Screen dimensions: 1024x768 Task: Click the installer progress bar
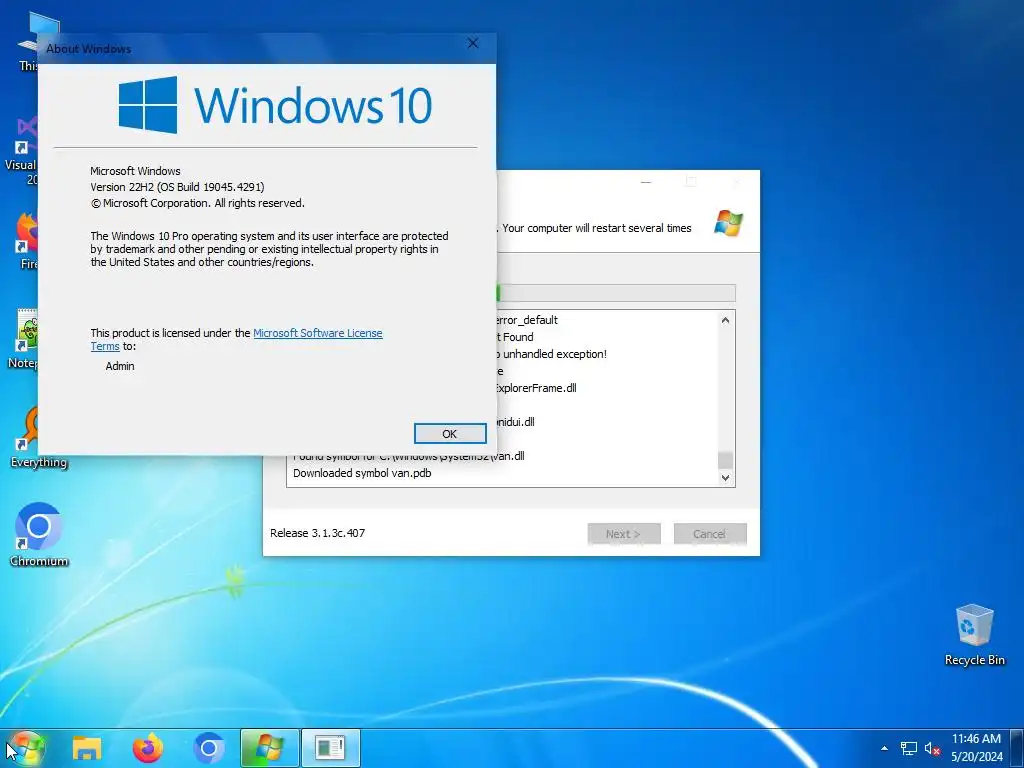click(x=616, y=293)
